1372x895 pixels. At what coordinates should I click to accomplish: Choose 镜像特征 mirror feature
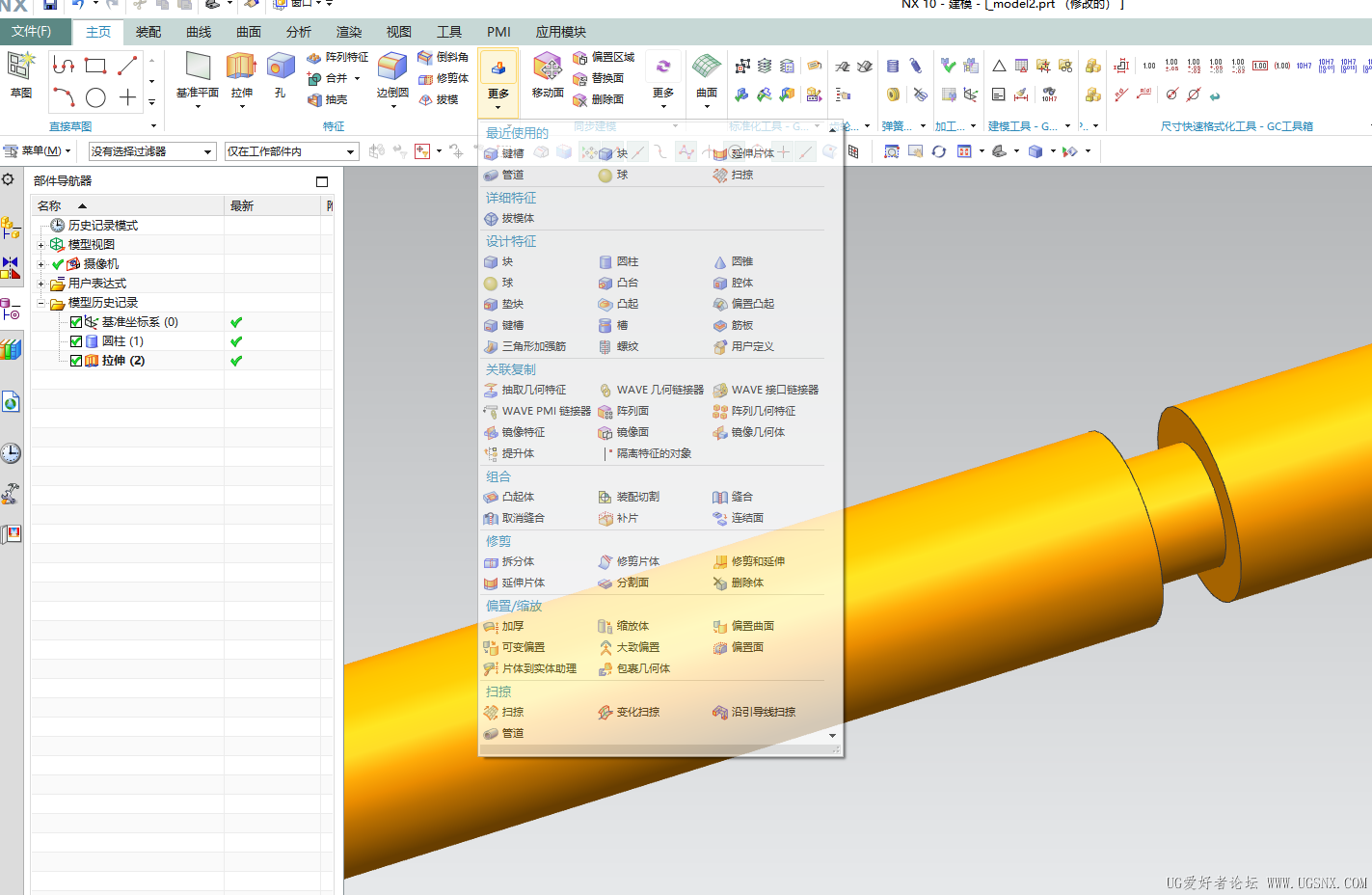pos(515,432)
